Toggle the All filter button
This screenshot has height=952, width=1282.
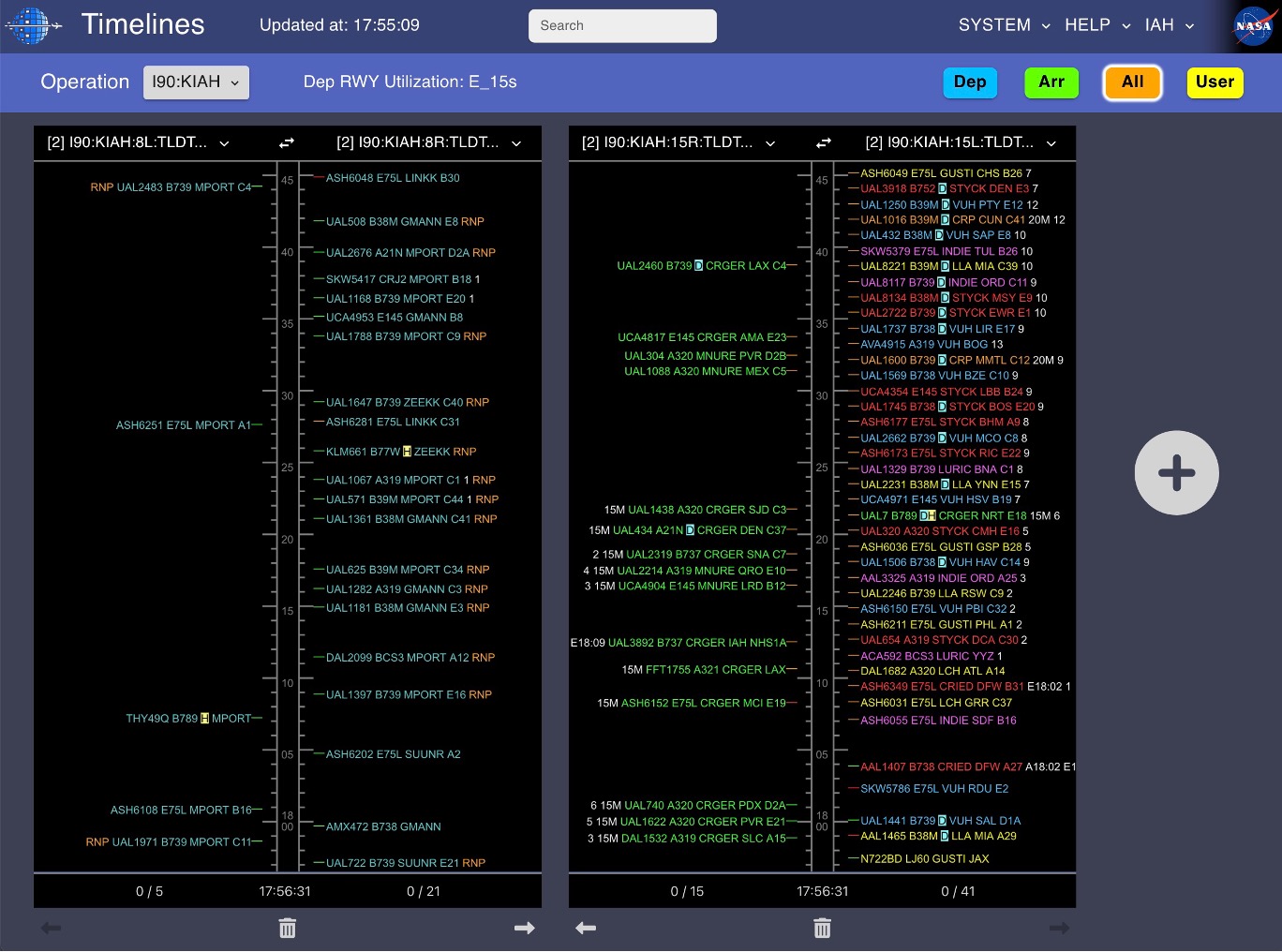click(1132, 82)
